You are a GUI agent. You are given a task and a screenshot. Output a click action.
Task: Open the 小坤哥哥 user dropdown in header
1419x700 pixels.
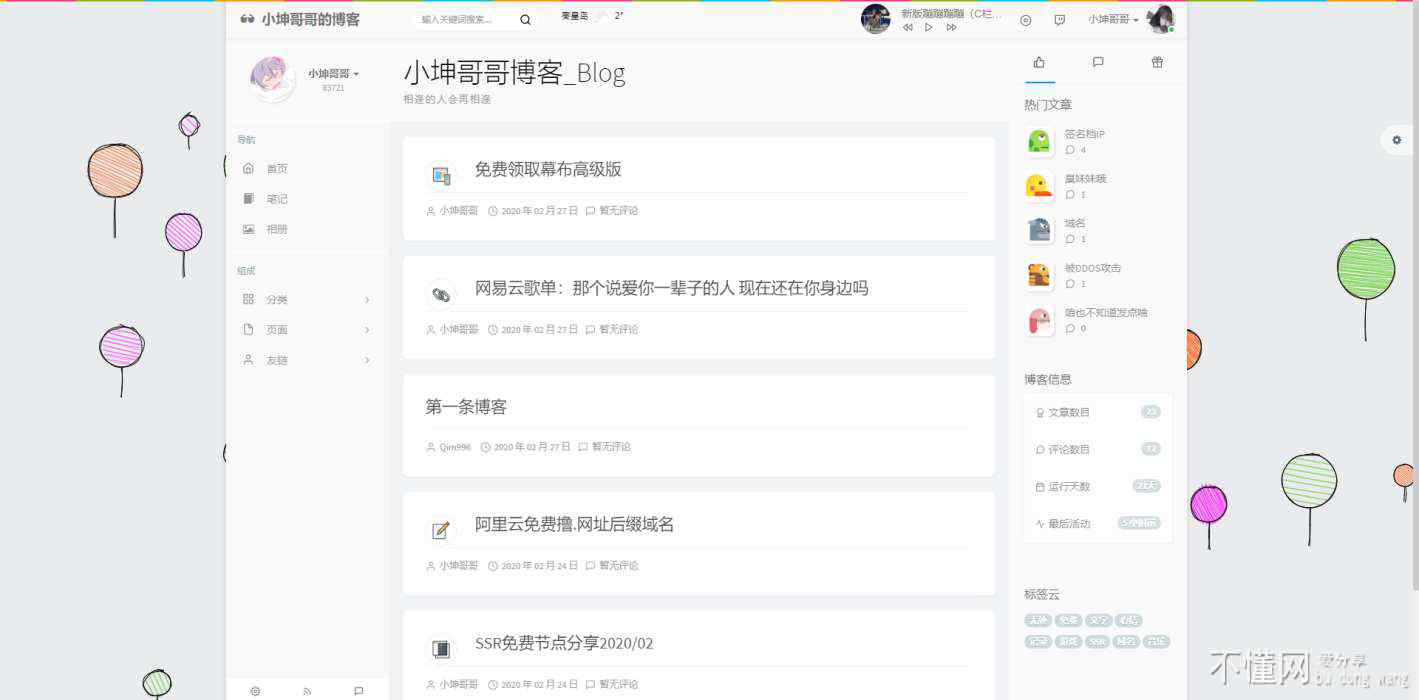(1113, 19)
